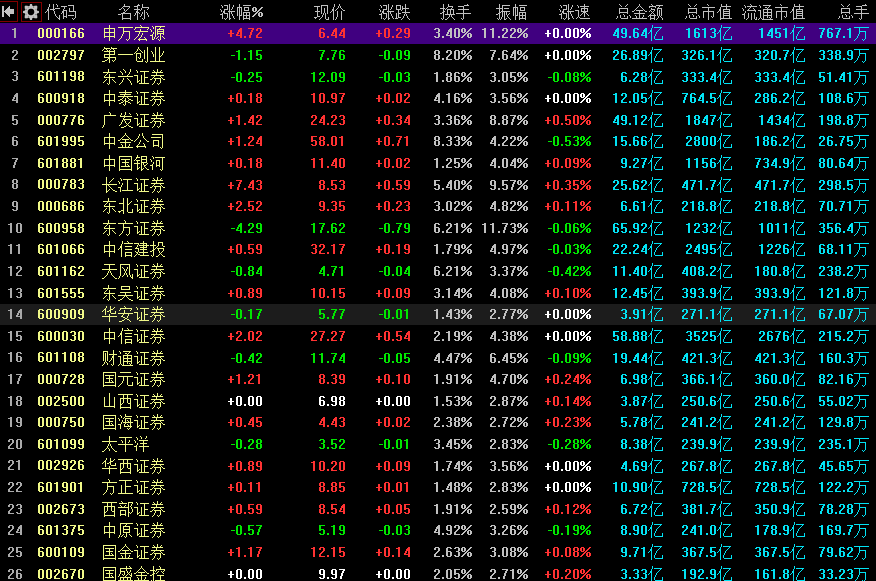The height and width of the screenshot is (581, 876).
Task: Click stock code 002797
Action: click(61, 55)
